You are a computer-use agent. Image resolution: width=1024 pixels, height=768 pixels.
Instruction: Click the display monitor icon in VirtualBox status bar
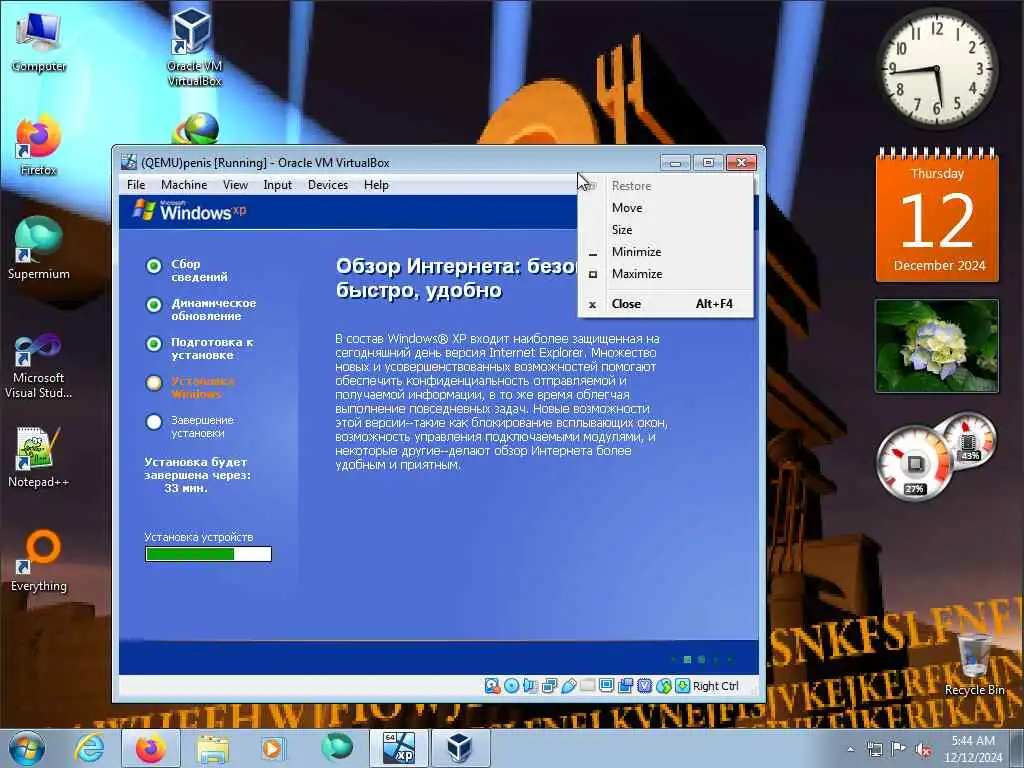click(x=606, y=686)
